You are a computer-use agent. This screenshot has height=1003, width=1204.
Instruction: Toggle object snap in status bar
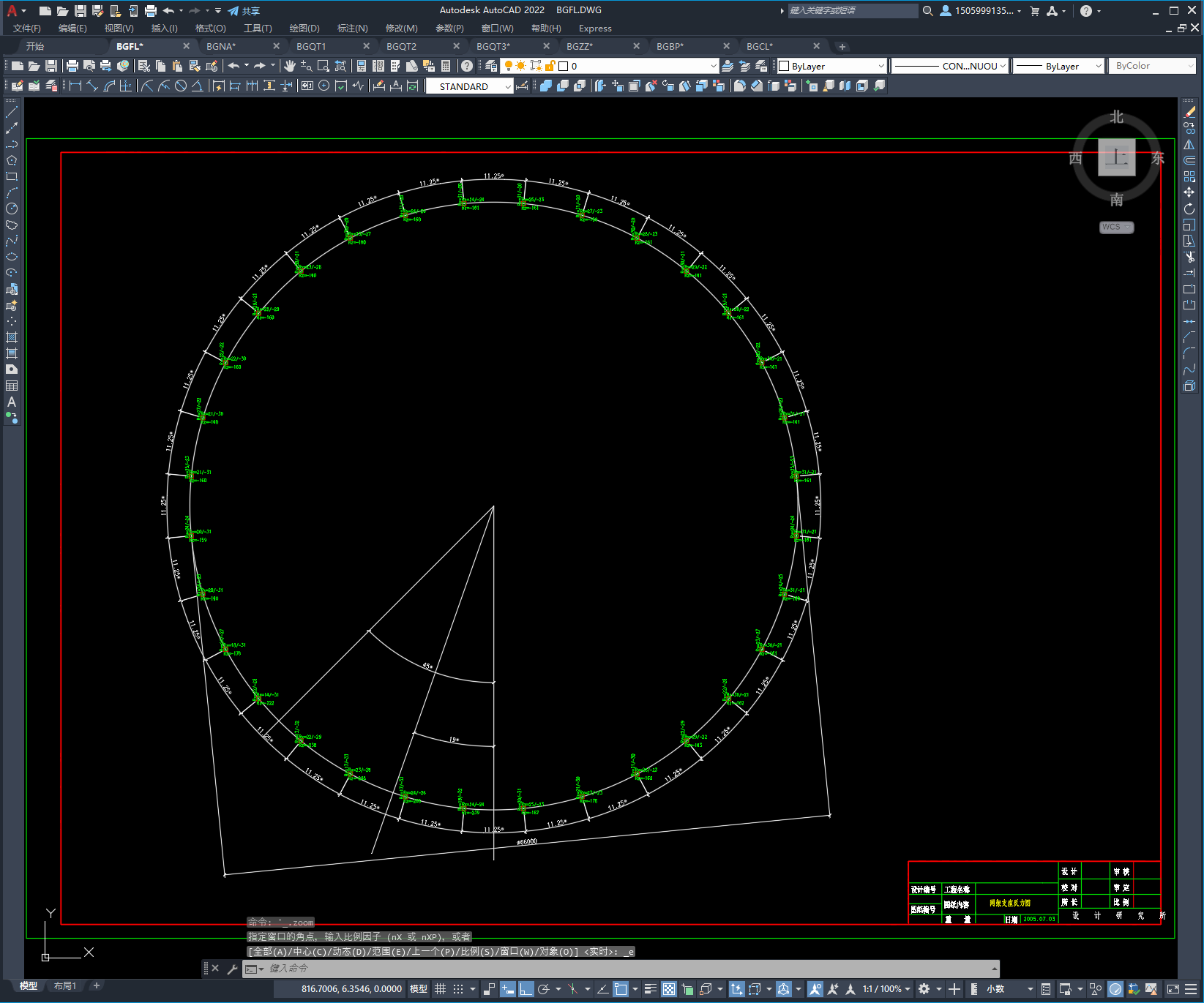(621, 989)
